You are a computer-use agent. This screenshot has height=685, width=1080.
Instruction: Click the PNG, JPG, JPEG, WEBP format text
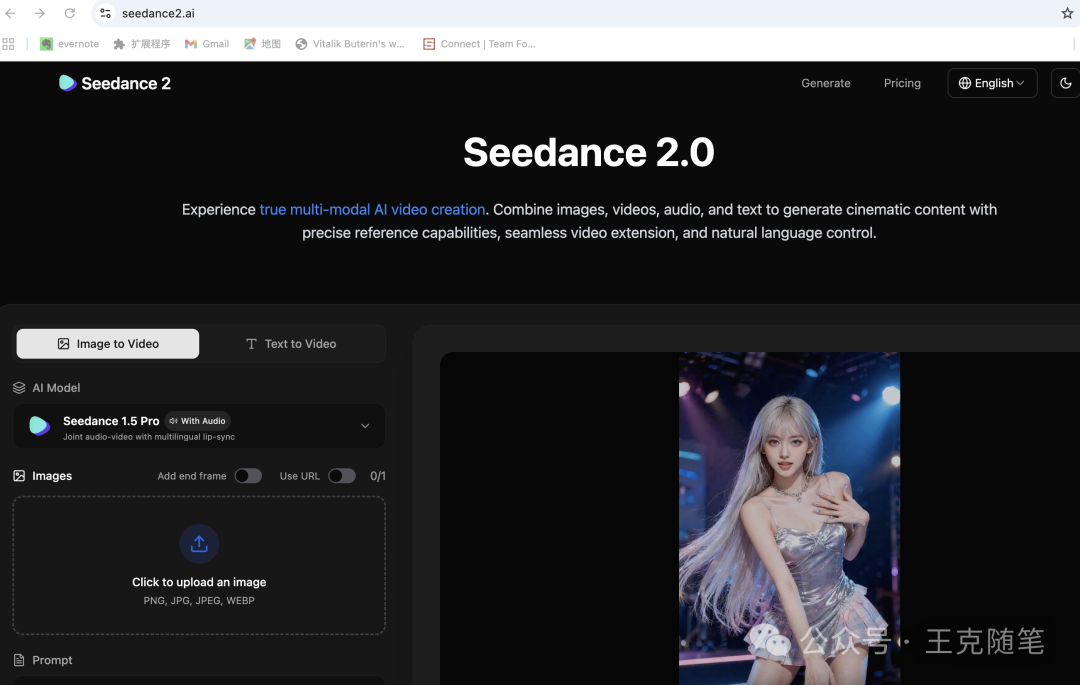tap(199, 600)
